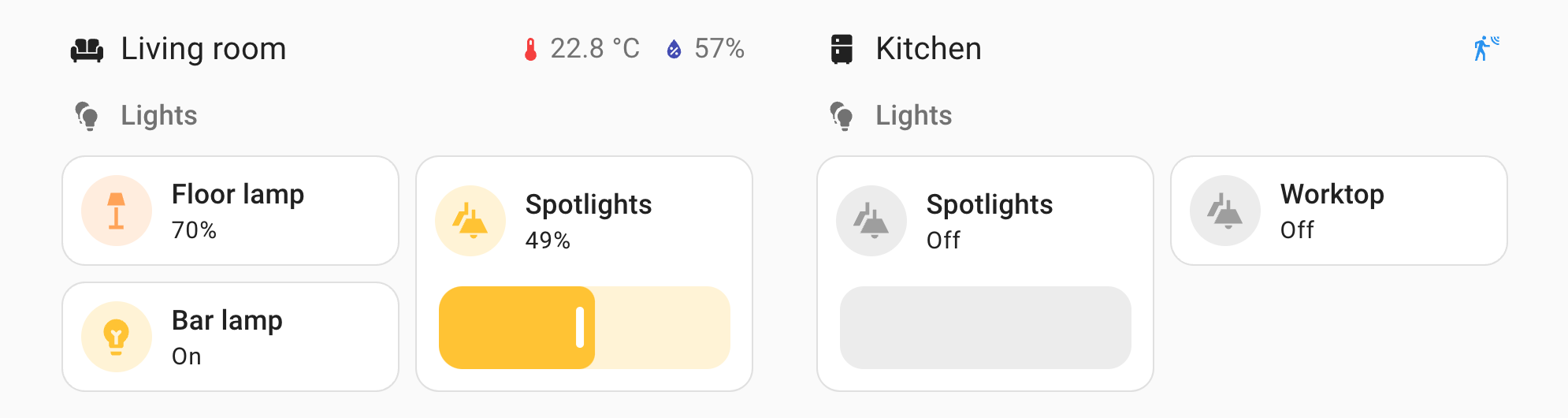Screen dimensions: 1568x418
Task: Click the Living room Spotlights brightness slider
Action: point(584,327)
